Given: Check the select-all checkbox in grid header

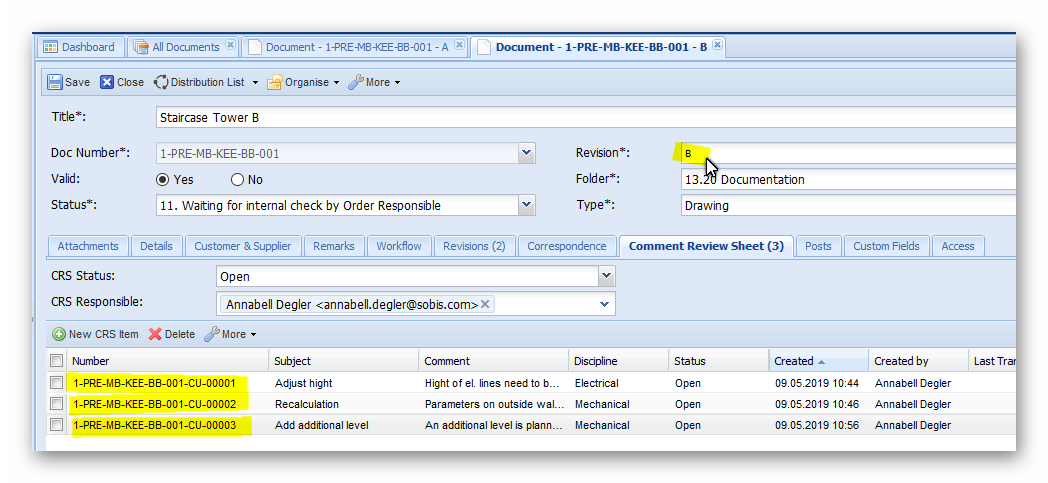Looking at the screenshot, I should [x=57, y=361].
